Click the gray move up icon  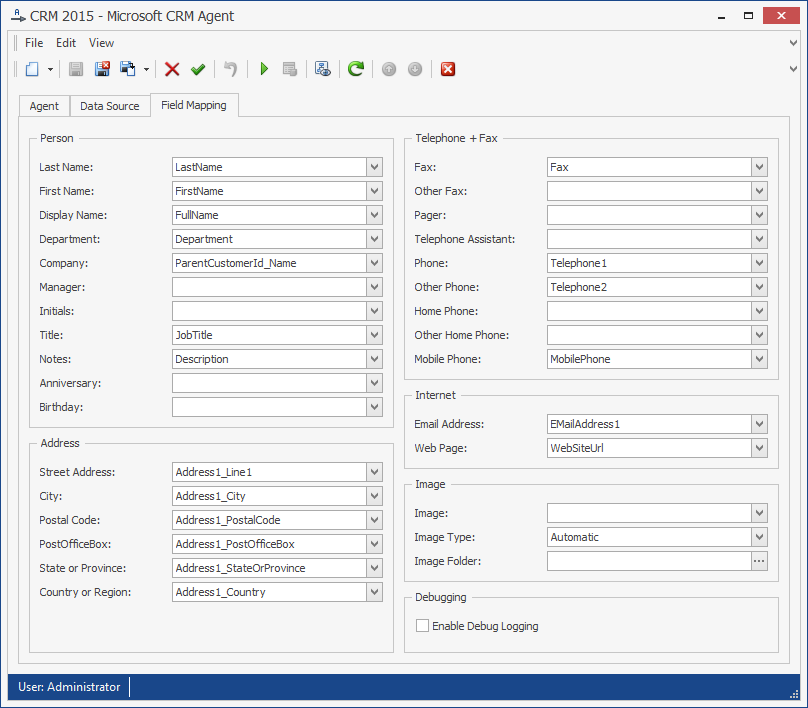click(389, 69)
